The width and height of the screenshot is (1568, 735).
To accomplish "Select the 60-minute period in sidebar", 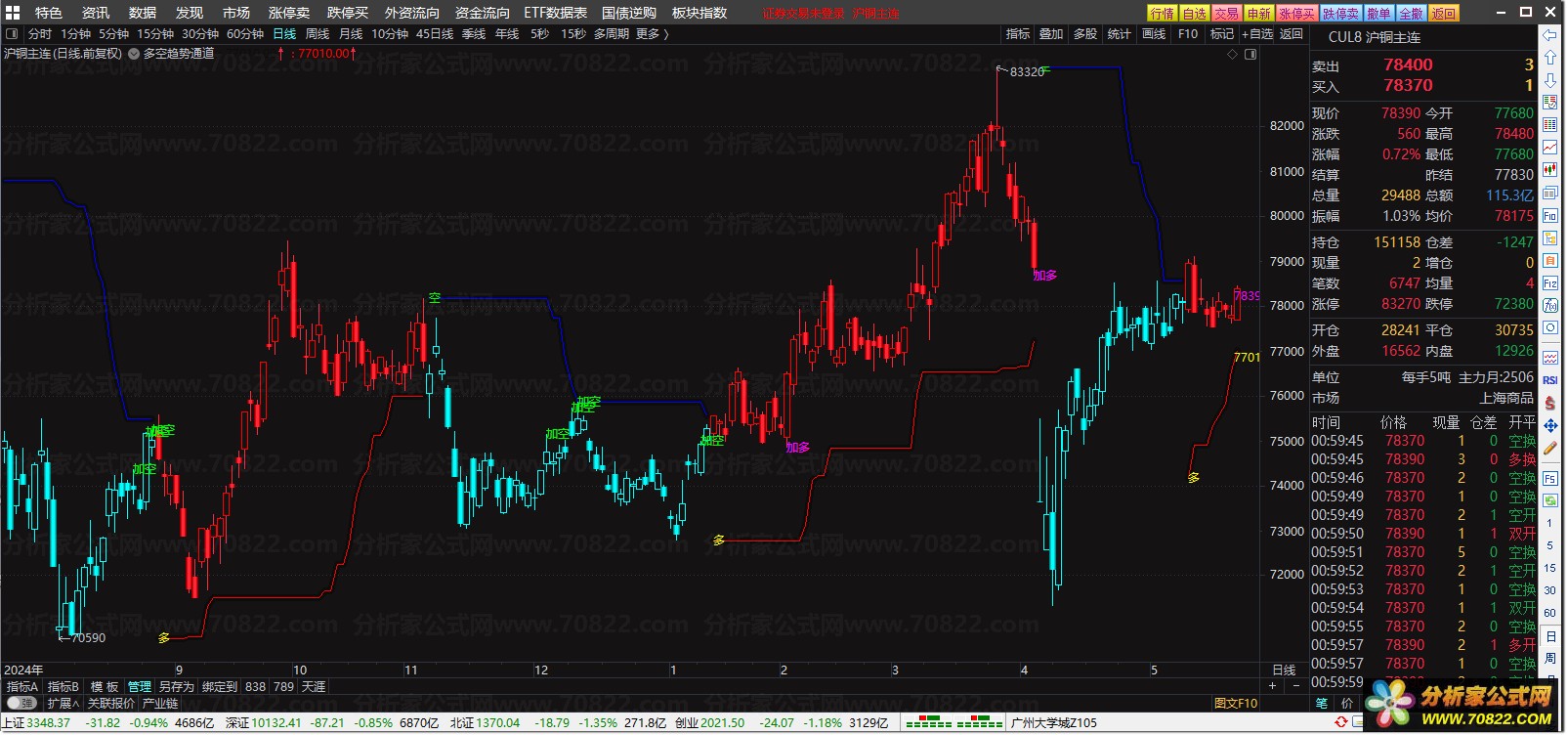I will [x=1549, y=613].
